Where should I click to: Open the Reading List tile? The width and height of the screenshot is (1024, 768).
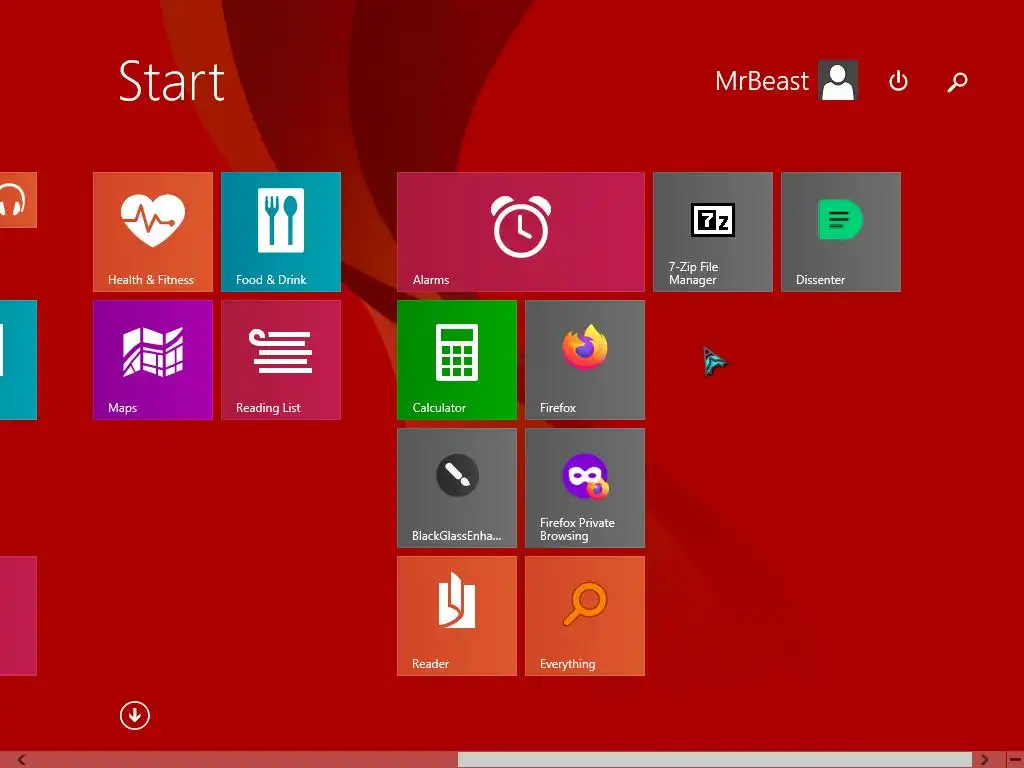point(281,360)
